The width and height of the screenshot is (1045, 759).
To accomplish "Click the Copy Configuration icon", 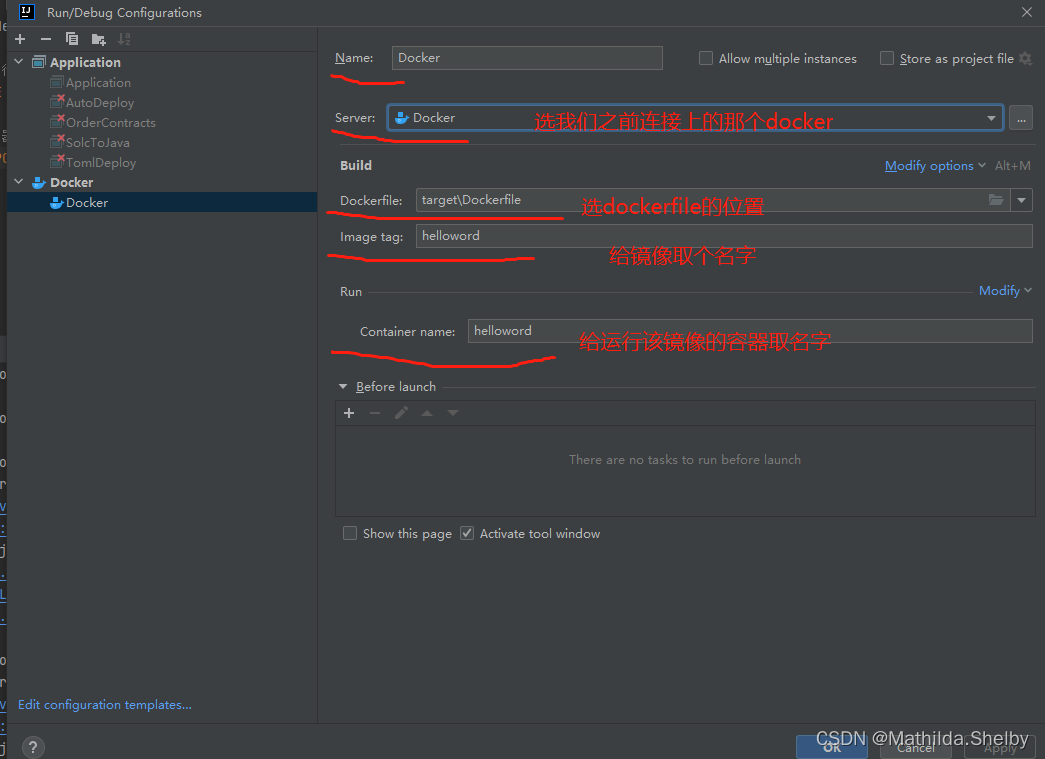I will (72, 39).
